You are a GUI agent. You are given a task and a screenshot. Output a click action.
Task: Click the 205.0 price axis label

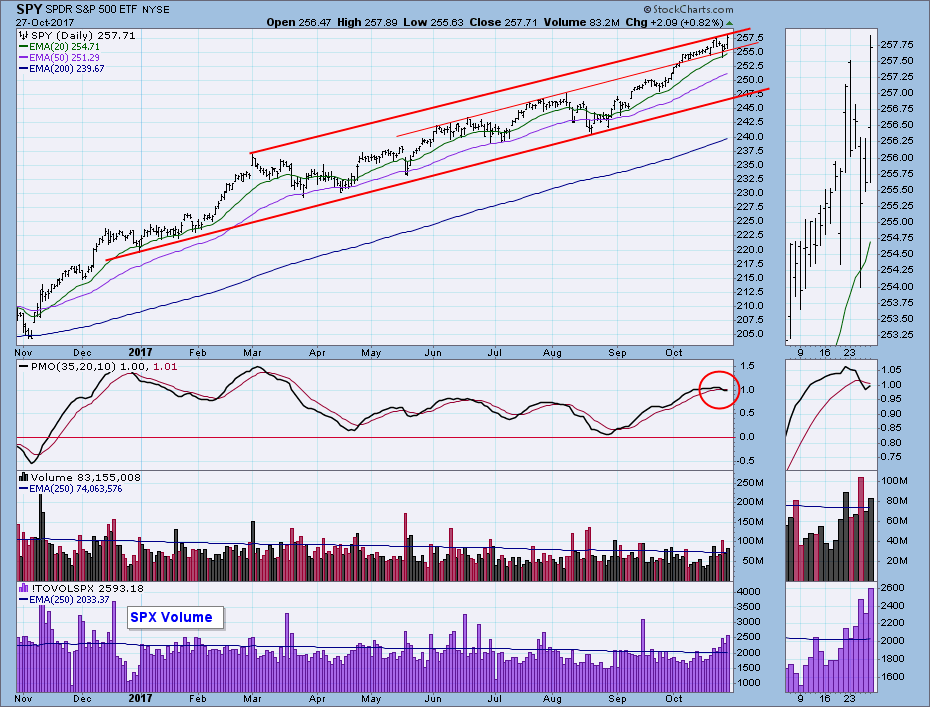751,334
